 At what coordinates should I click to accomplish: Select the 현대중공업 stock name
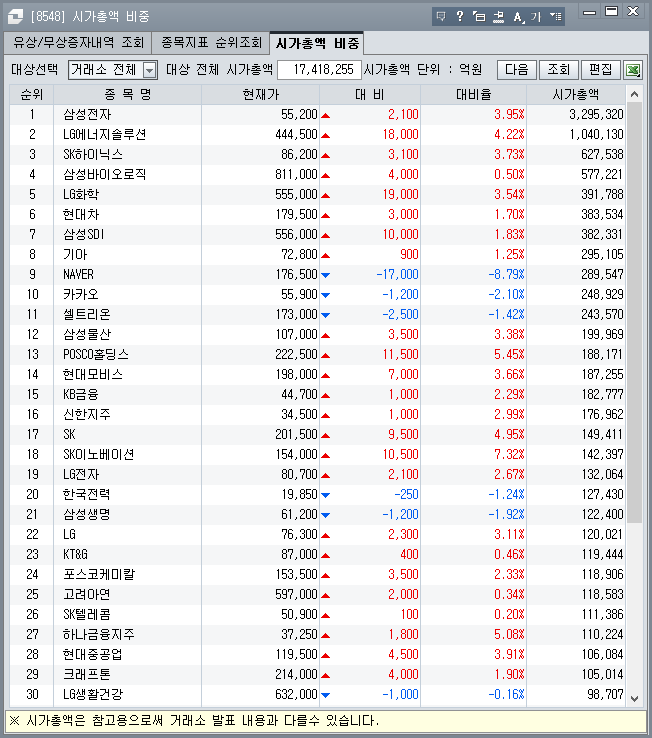pos(93,655)
